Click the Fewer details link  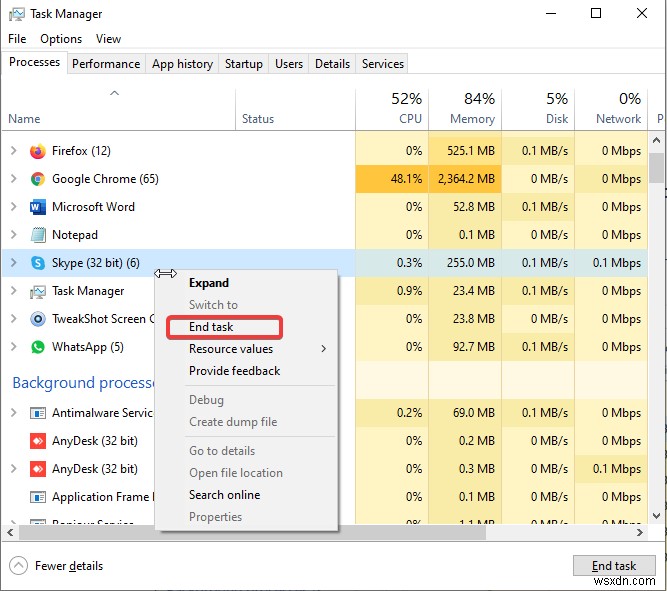(x=69, y=566)
